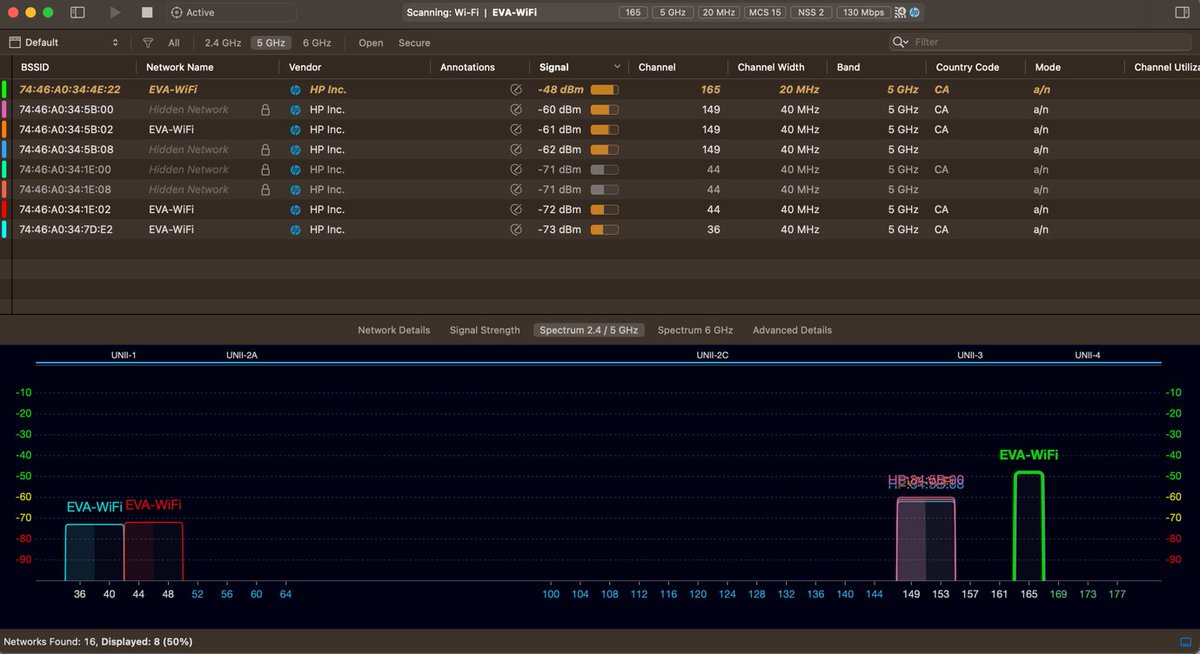Click green EVA-WiFi channel 165 spectrum label

pos(1029,455)
